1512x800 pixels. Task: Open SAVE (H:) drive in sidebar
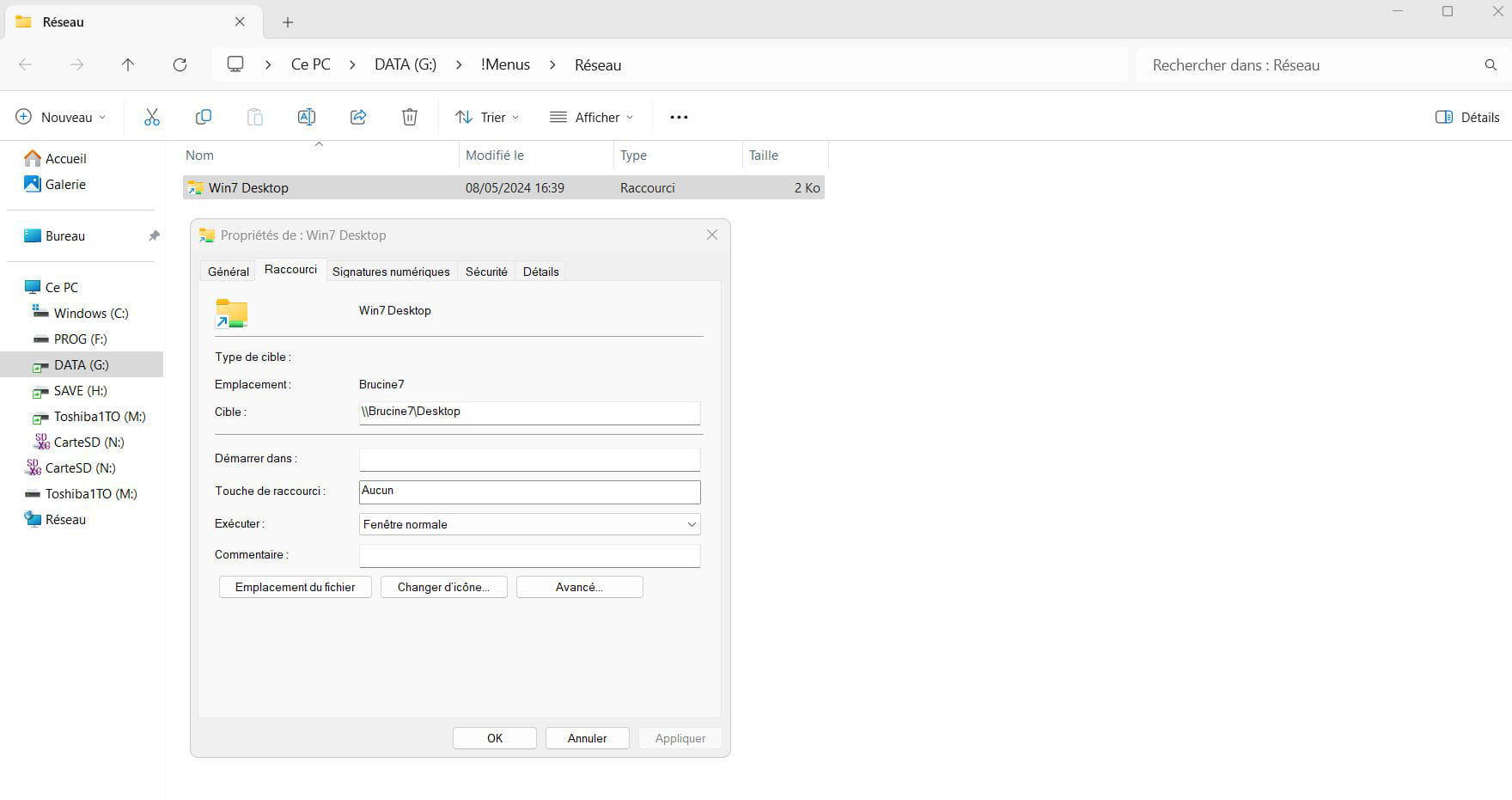click(x=70, y=390)
